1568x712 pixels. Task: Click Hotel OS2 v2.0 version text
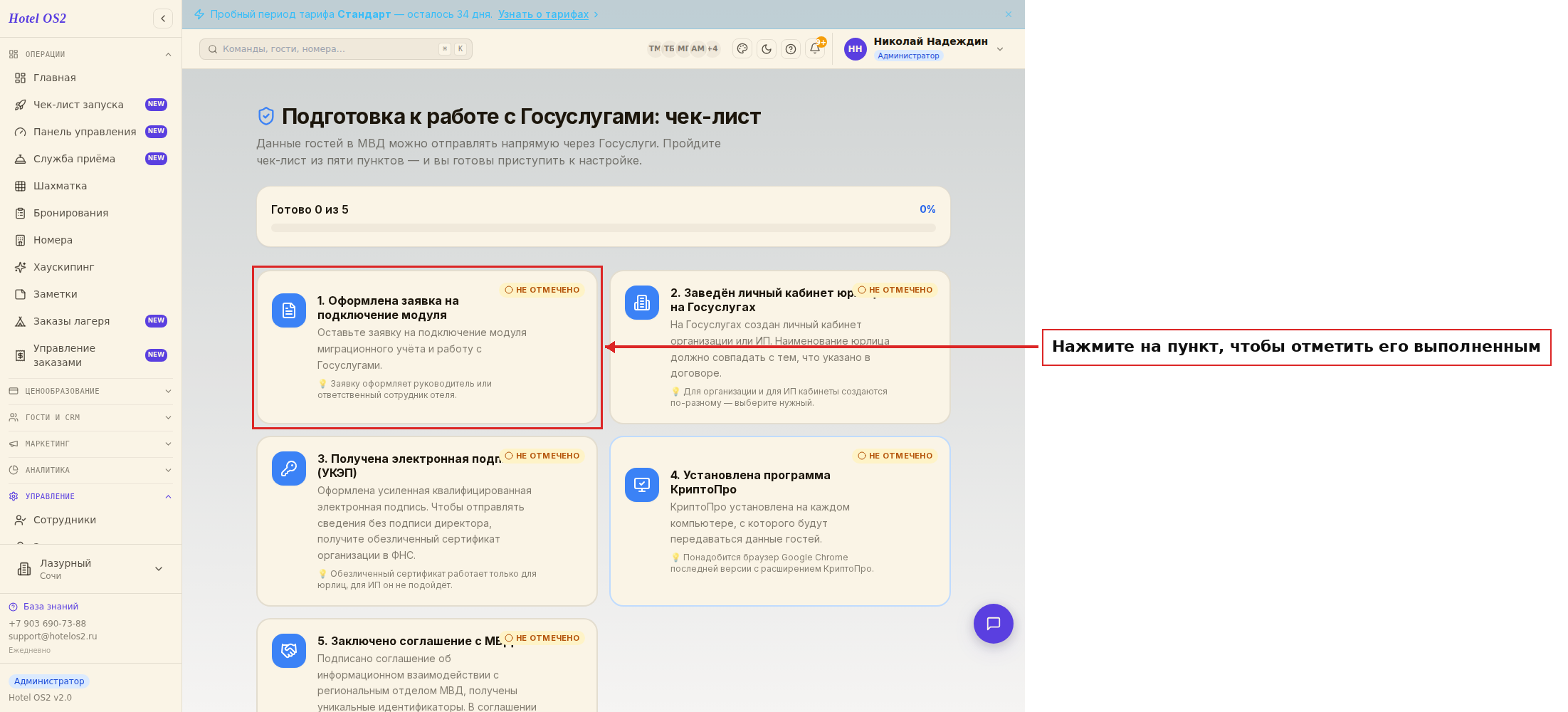[x=40, y=698]
